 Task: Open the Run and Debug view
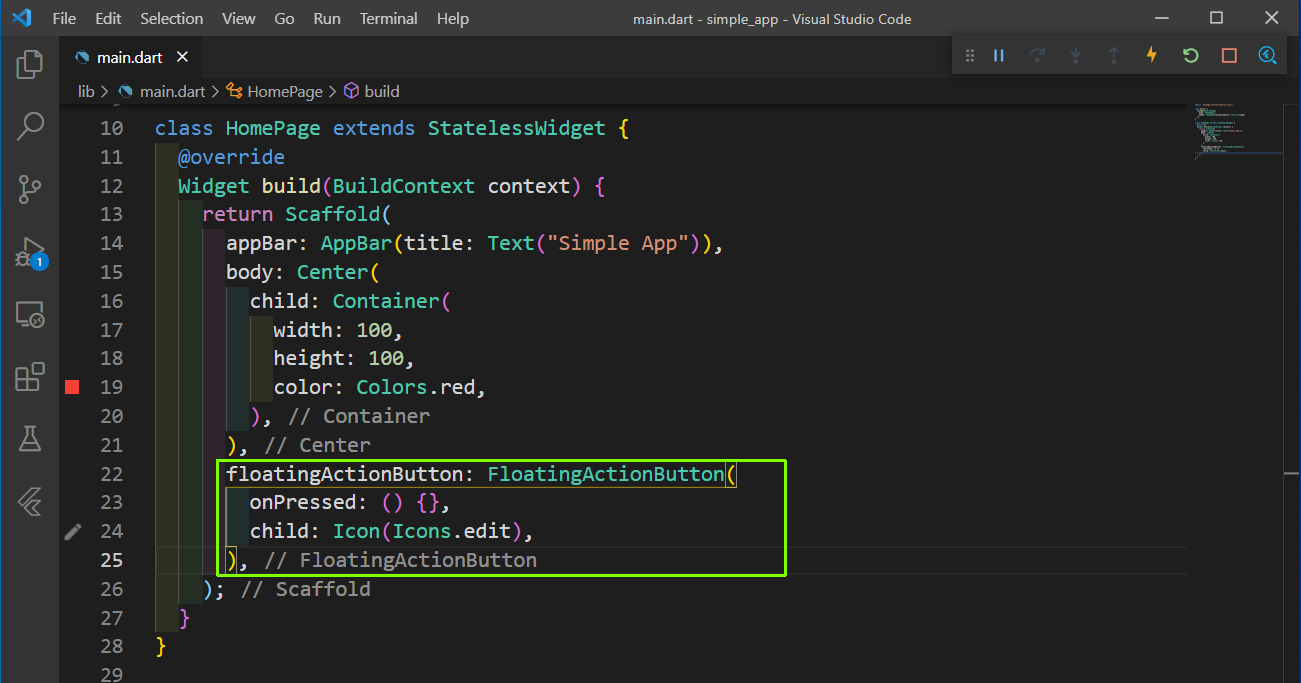tap(30, 252)
